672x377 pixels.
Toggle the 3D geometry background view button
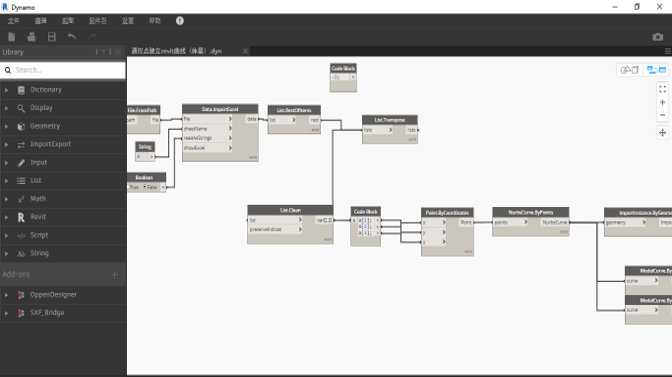630,70
